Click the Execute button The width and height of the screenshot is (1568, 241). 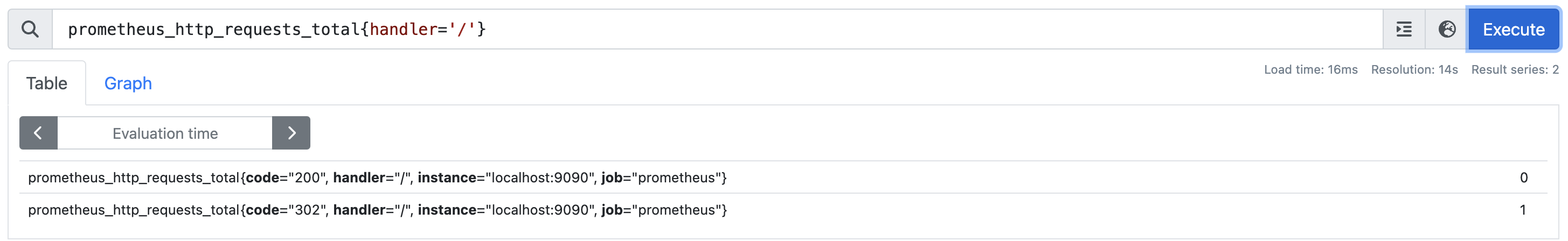[x=1513, y=29]
